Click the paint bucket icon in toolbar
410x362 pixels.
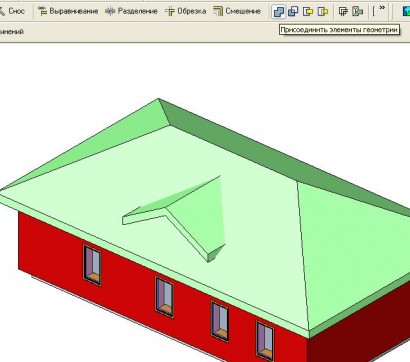[357, 12]
